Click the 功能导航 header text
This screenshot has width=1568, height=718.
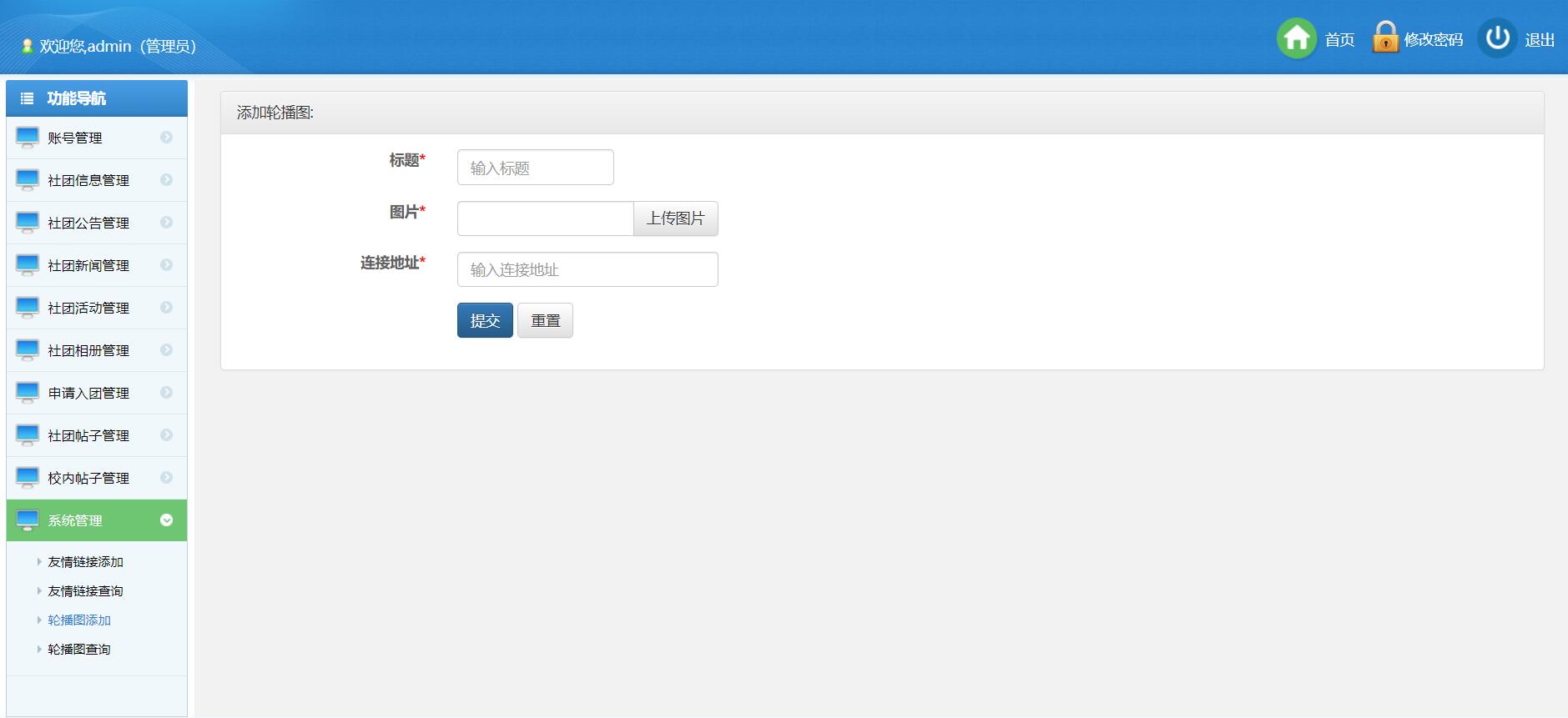(77, 98)
